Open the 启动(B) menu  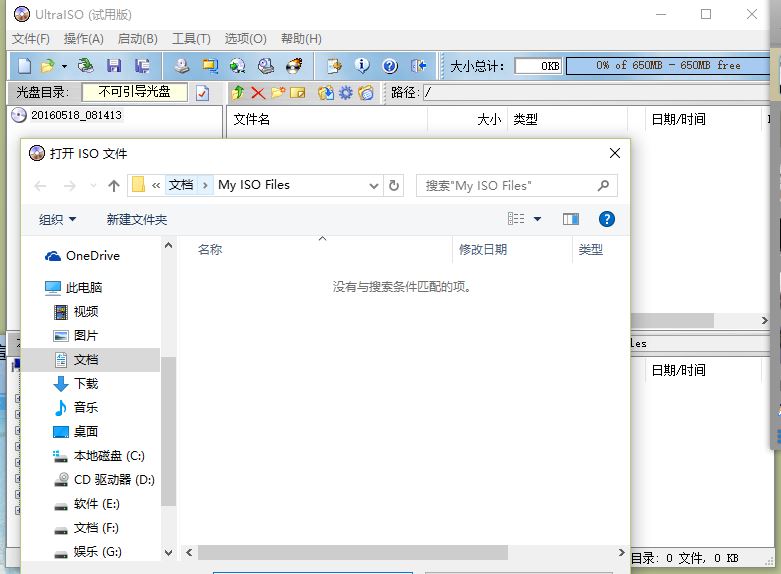pyautogui.click(x=138, y=39)
